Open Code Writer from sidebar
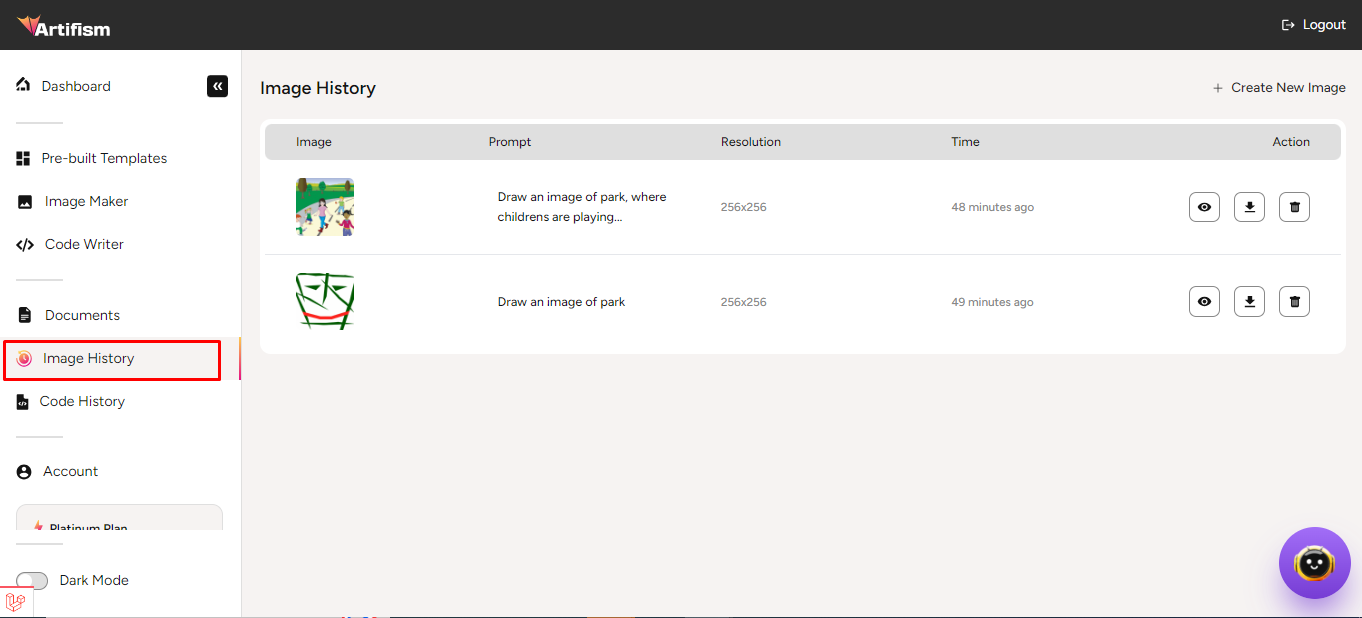1362x618 pixels. click(84, 244)
